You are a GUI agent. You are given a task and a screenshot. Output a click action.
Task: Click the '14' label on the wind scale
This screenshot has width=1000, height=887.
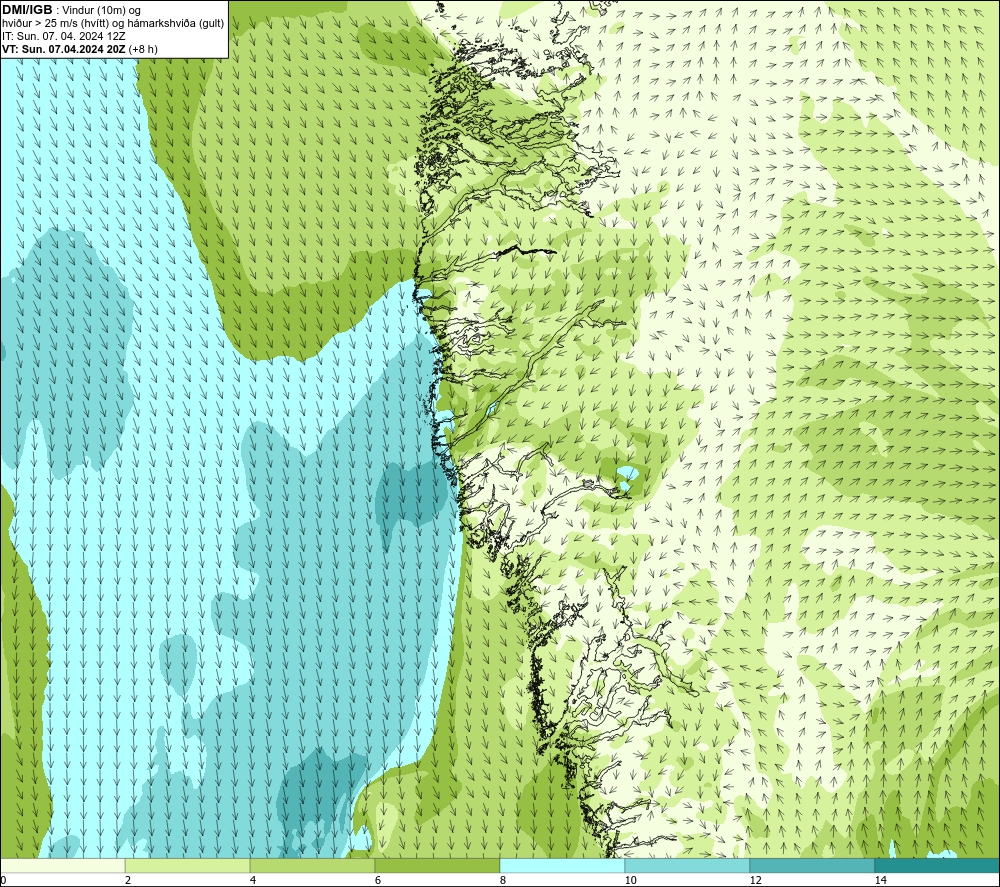[x=880, y=880]
